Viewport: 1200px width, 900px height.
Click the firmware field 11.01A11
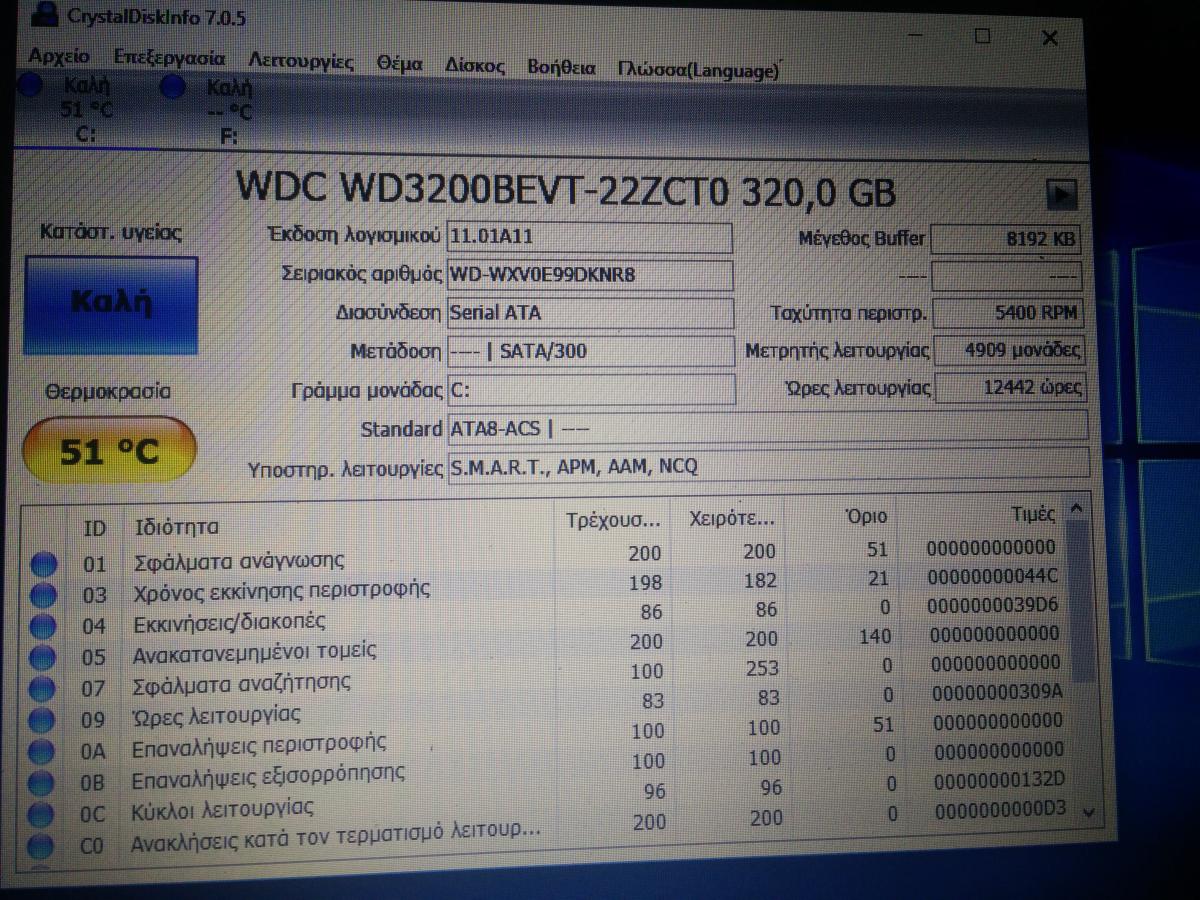click(589, 238)
